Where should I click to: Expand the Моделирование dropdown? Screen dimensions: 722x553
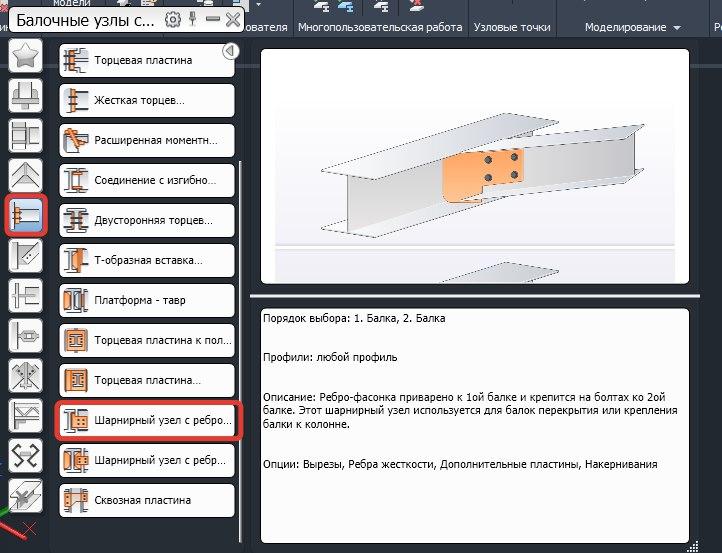[x=632, y=28]
